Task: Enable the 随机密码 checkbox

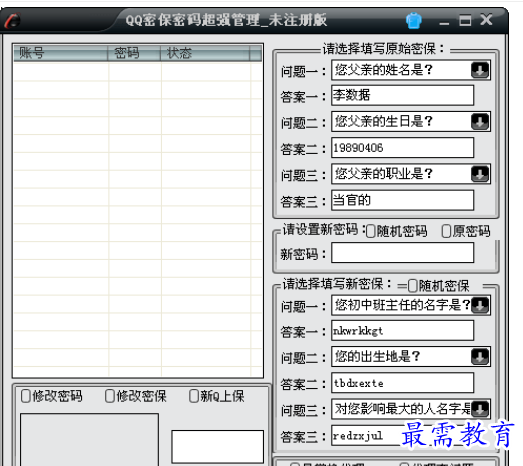Action: point(371,231)
